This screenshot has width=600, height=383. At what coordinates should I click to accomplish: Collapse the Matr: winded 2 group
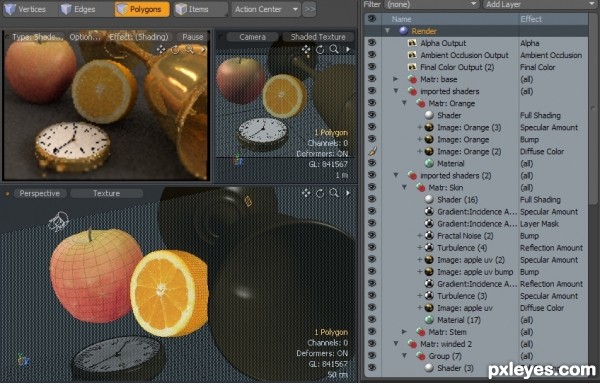pyautogui.click(x=396, y=344)
